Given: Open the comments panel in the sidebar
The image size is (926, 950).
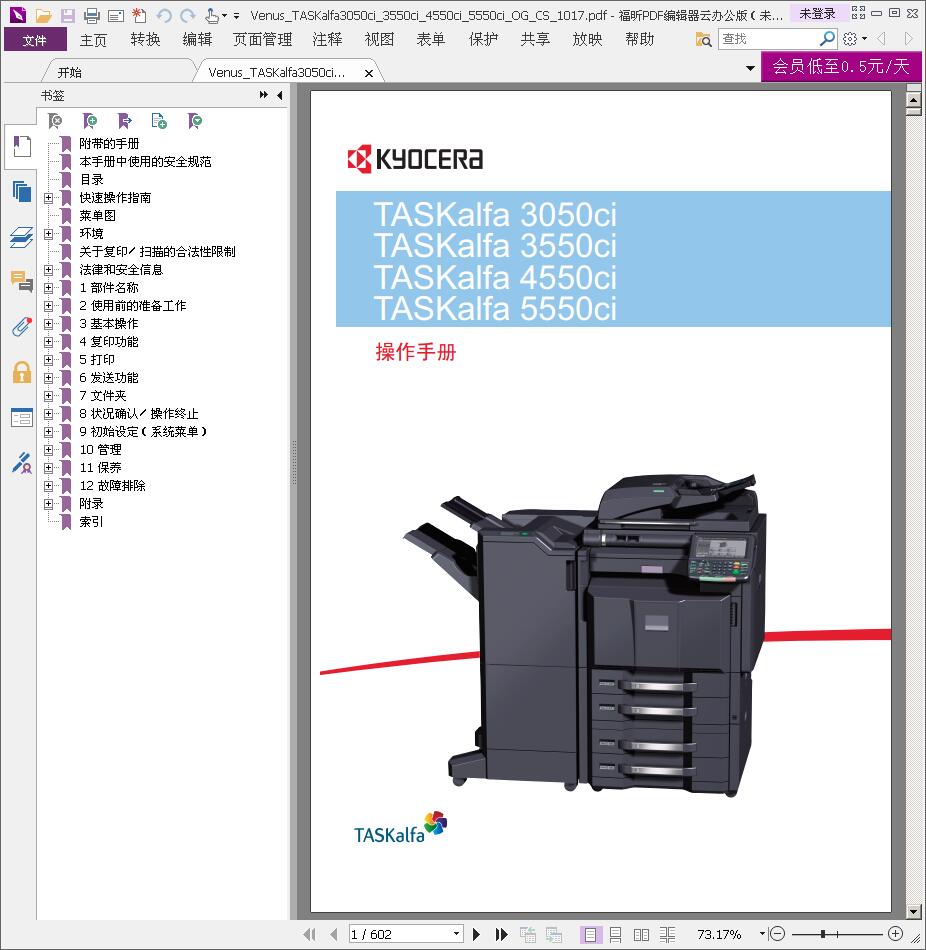Looking at the screenshot, I should click(x=22, y=282).
